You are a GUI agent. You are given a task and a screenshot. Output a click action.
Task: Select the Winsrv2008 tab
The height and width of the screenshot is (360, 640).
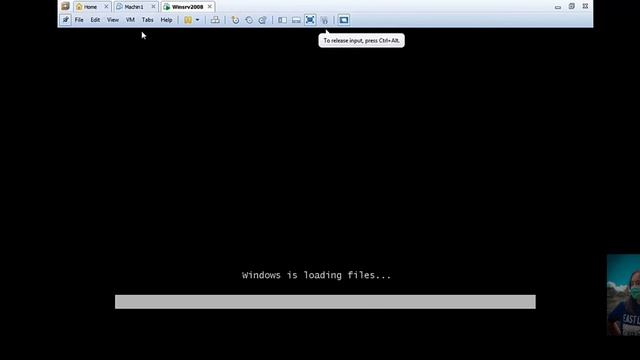(x=187, y=7)
